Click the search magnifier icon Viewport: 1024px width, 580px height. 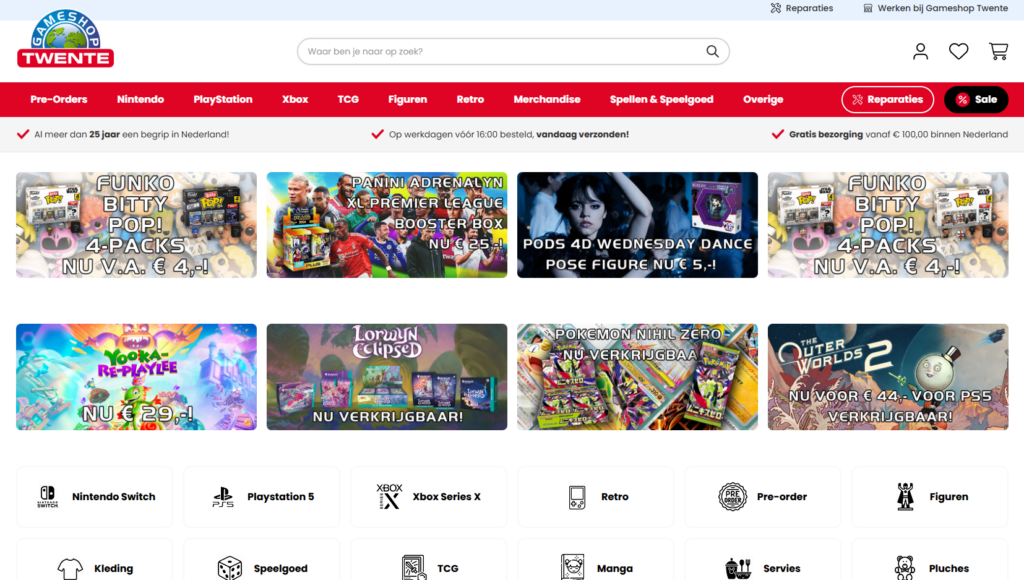(x=712, y=52)
